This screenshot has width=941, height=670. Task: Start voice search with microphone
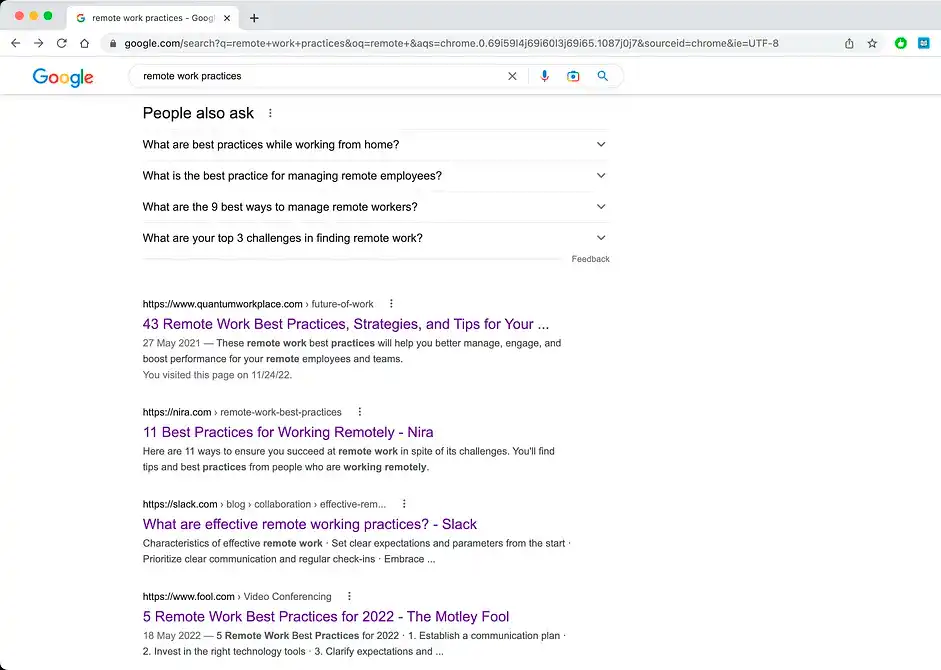(544, 76)
